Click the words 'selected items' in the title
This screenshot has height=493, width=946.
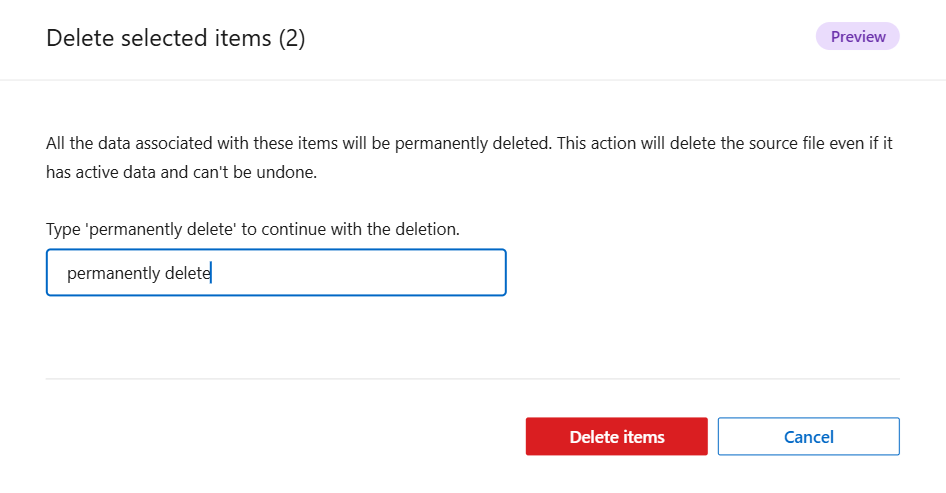[x=190, y=39]
